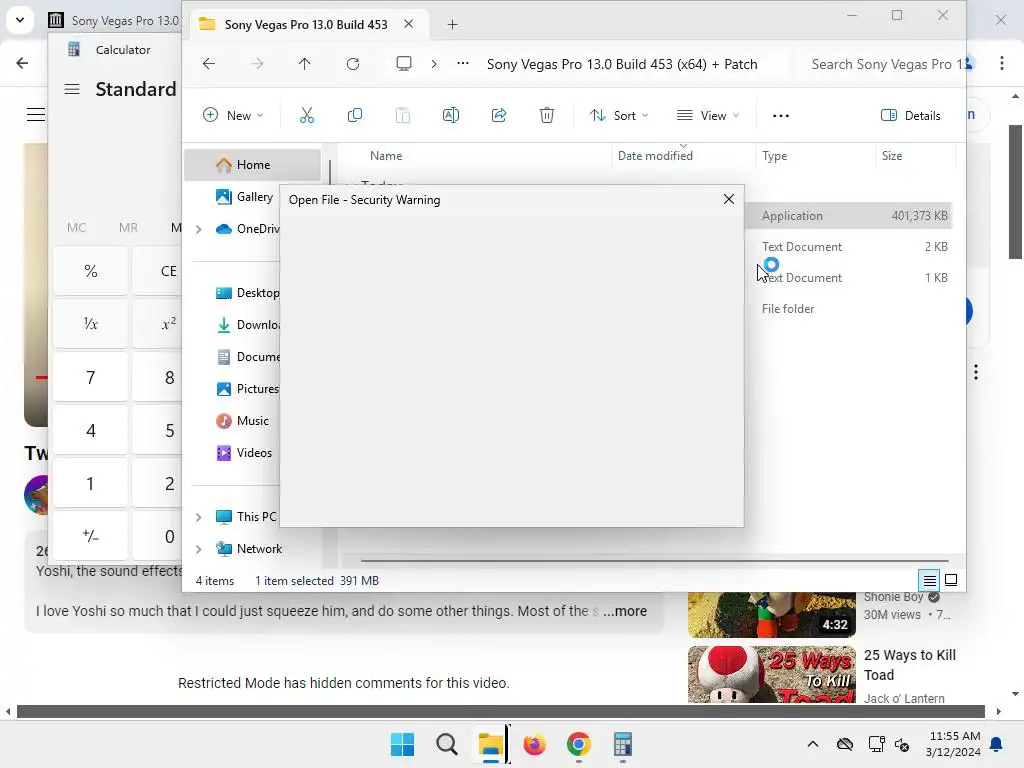
Task: Click the MC memory clear button in Calculator
Action: (76, 227)
